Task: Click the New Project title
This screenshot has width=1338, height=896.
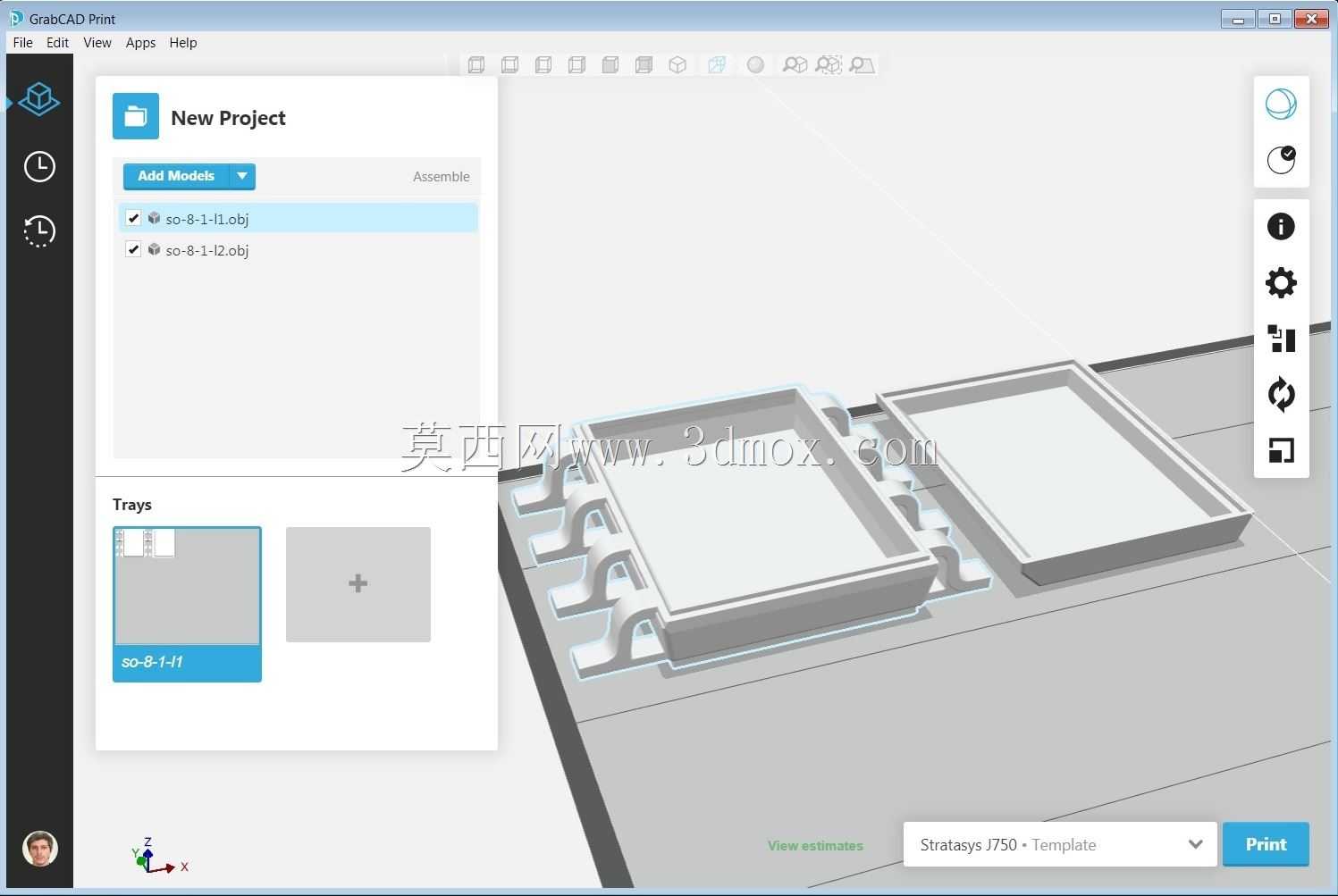Action: [228, 117]
